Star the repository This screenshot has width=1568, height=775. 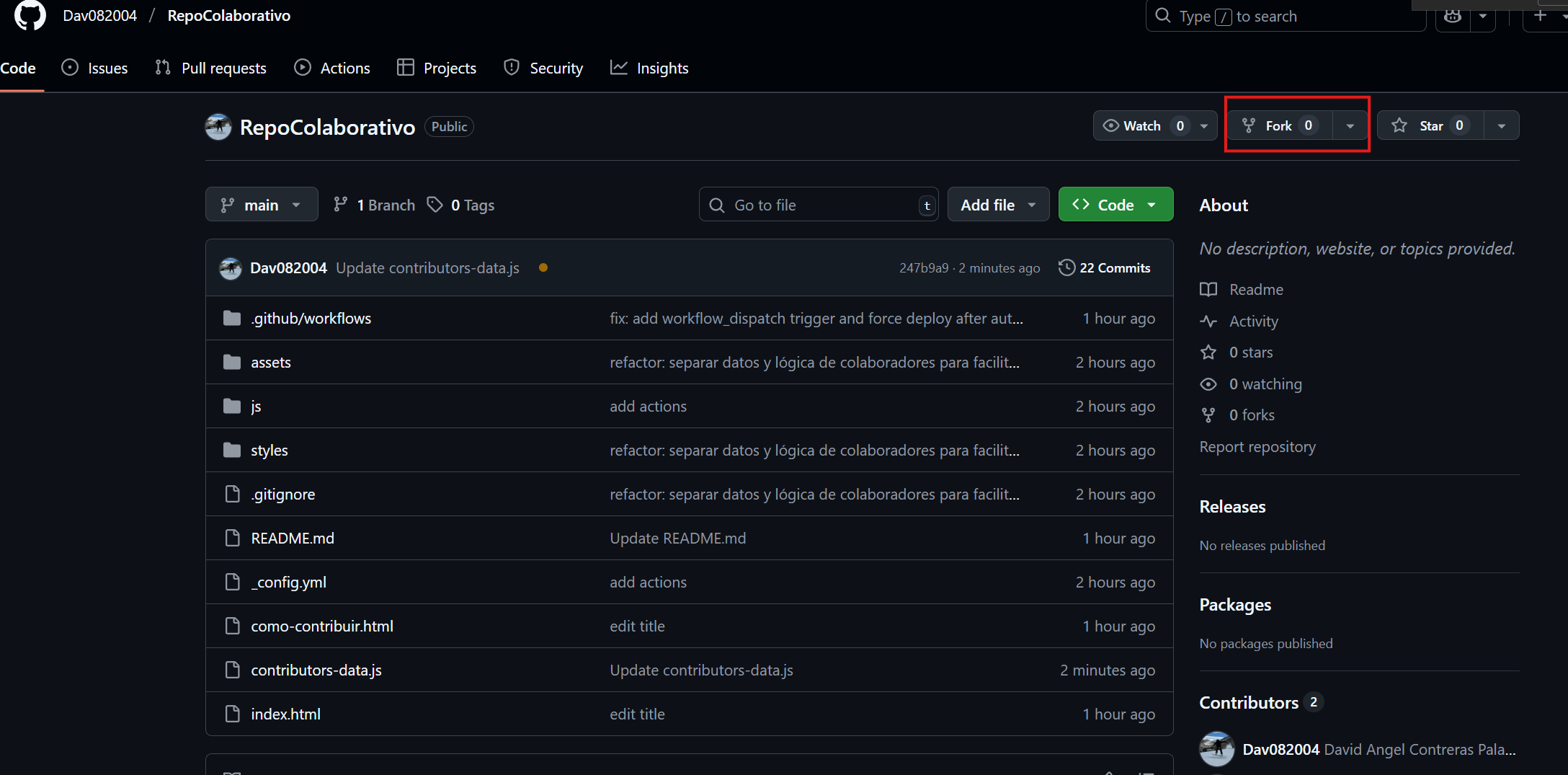pos(1430,125)
